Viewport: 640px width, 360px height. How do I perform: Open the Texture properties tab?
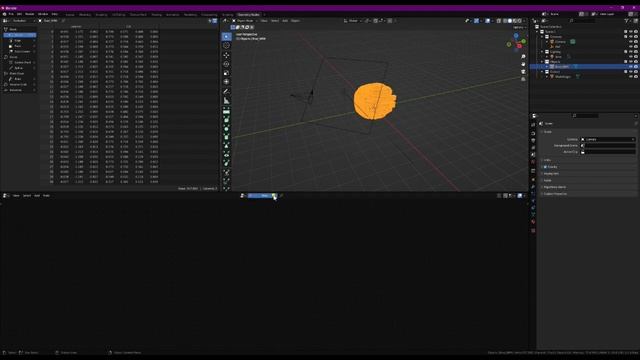pyautogui.click(x=533, y=231)
